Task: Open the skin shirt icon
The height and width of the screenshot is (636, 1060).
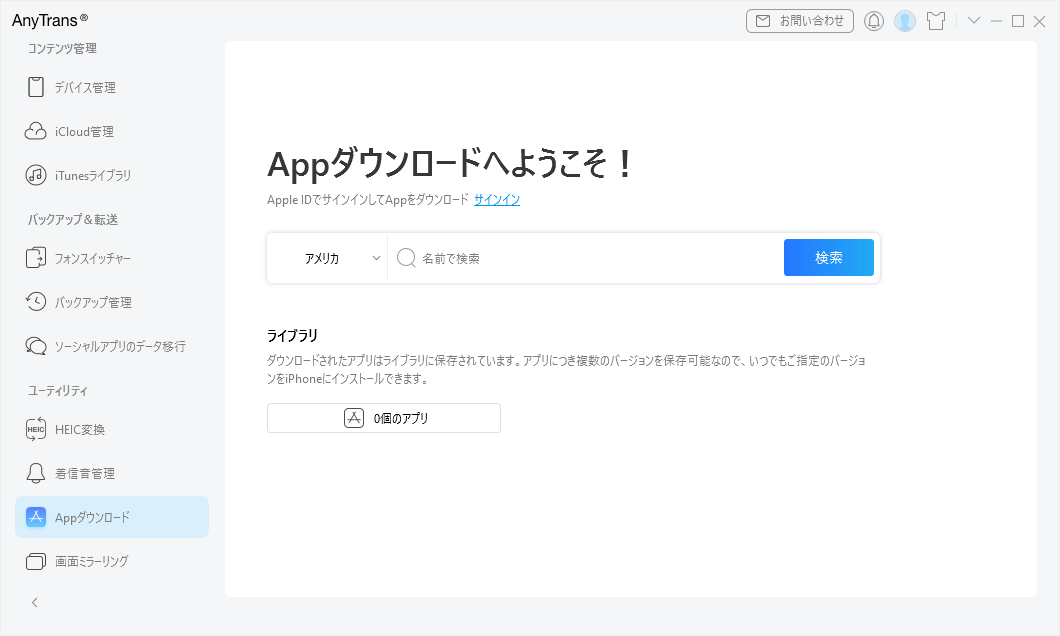Action: [936, 21]
